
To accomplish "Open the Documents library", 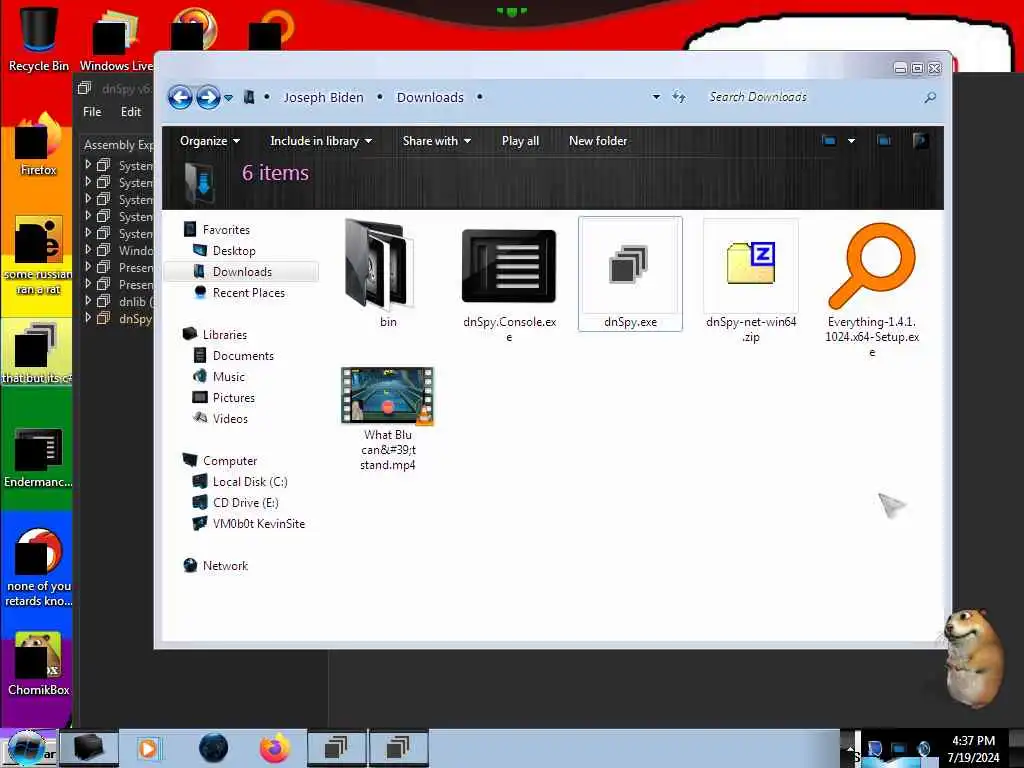I will [x=243, y=356].
